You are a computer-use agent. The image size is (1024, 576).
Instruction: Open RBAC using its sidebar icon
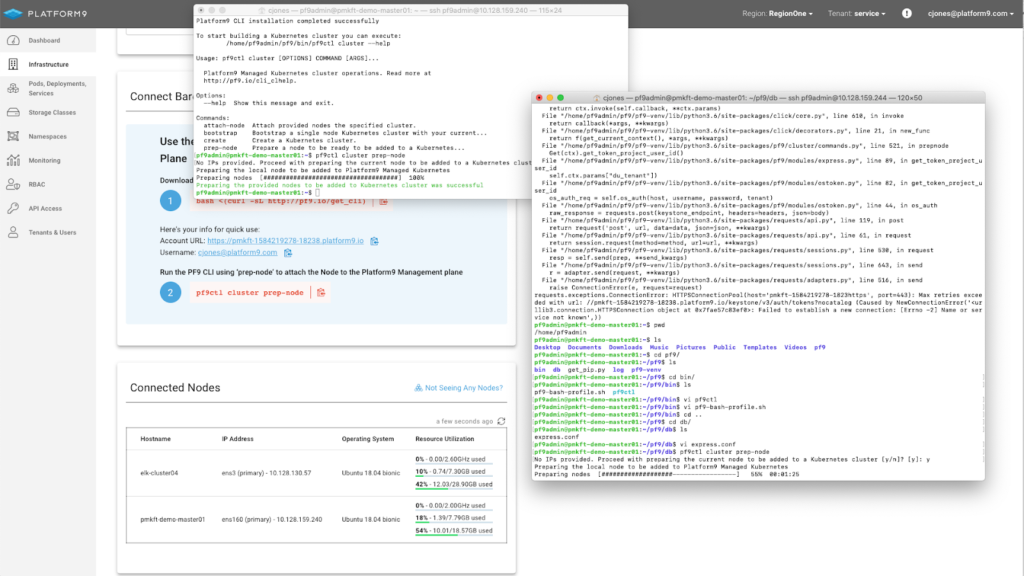pyautogui.click(x=11, y=184)
